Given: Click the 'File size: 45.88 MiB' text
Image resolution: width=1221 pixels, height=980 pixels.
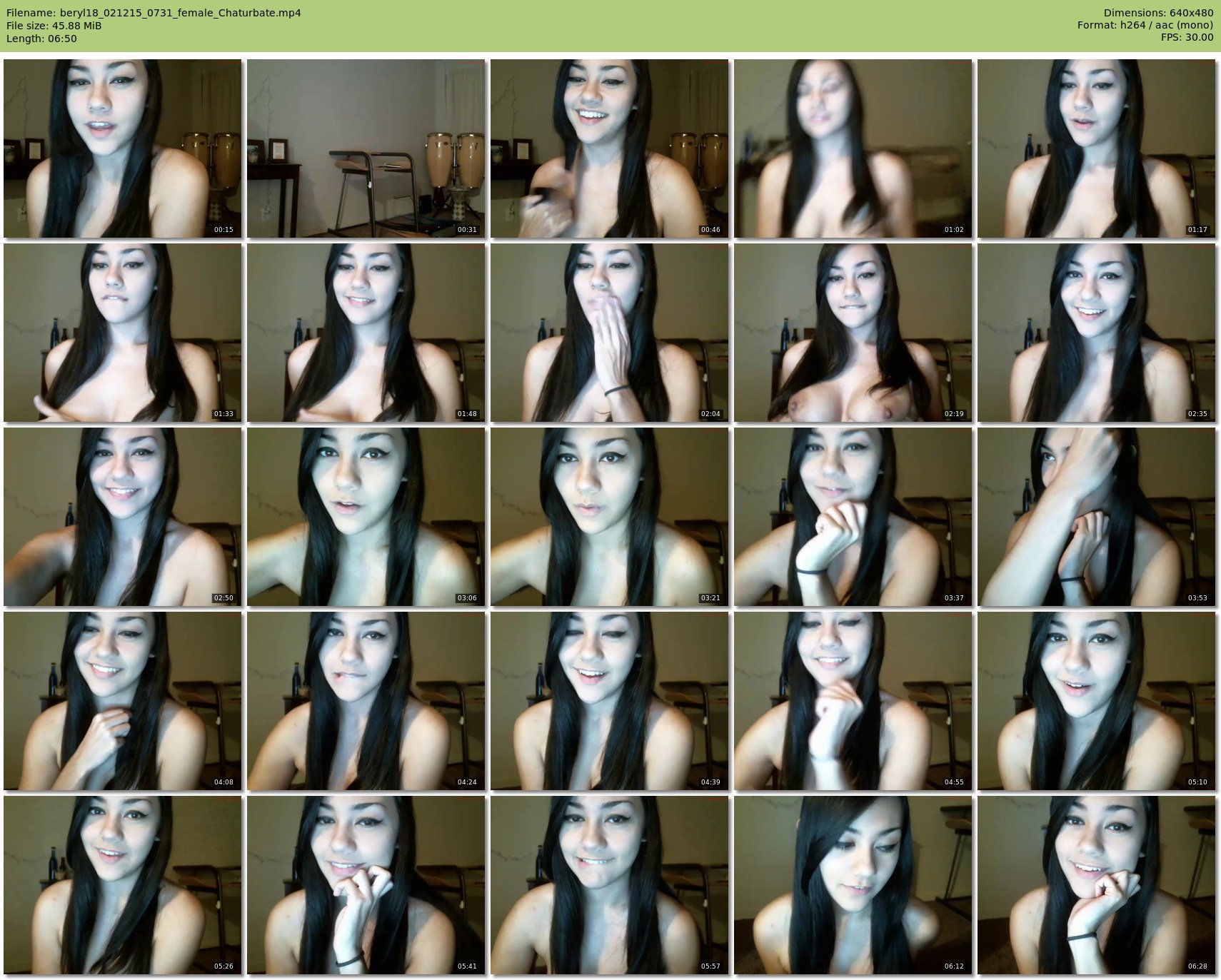Looking at the screenshot, I should coord(54,26).
